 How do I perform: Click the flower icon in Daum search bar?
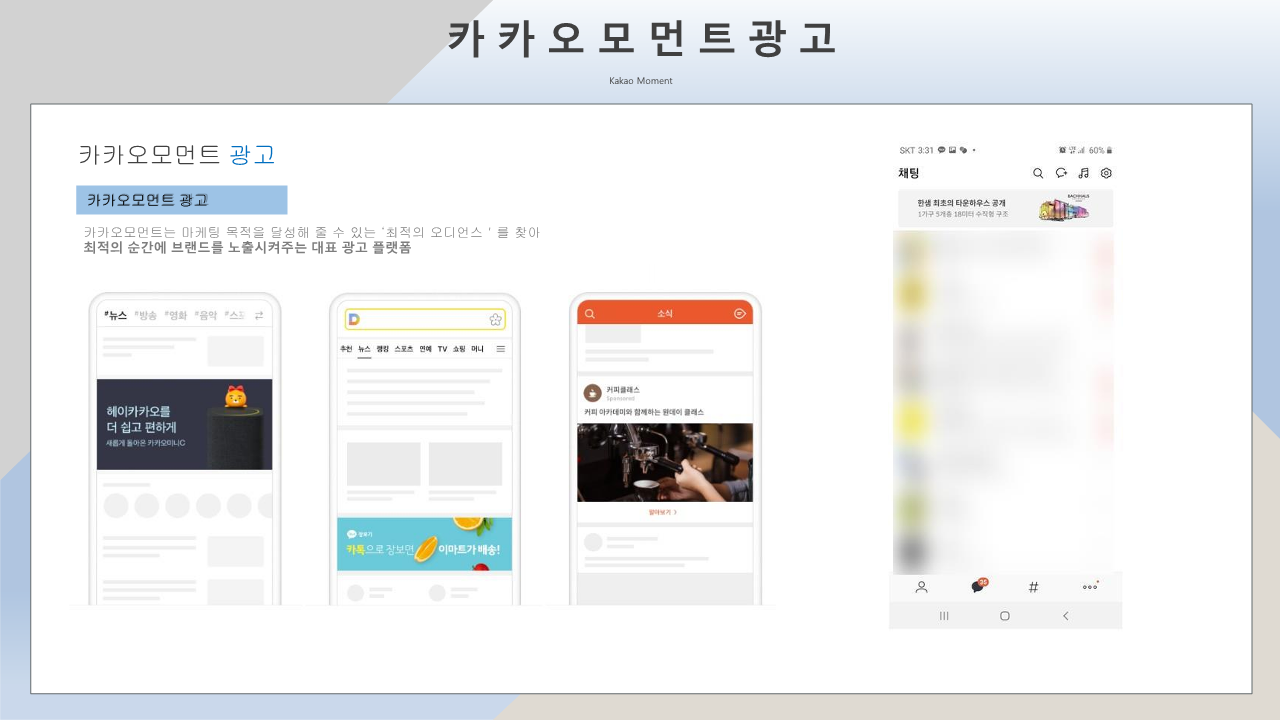click(x=495, y=320)
